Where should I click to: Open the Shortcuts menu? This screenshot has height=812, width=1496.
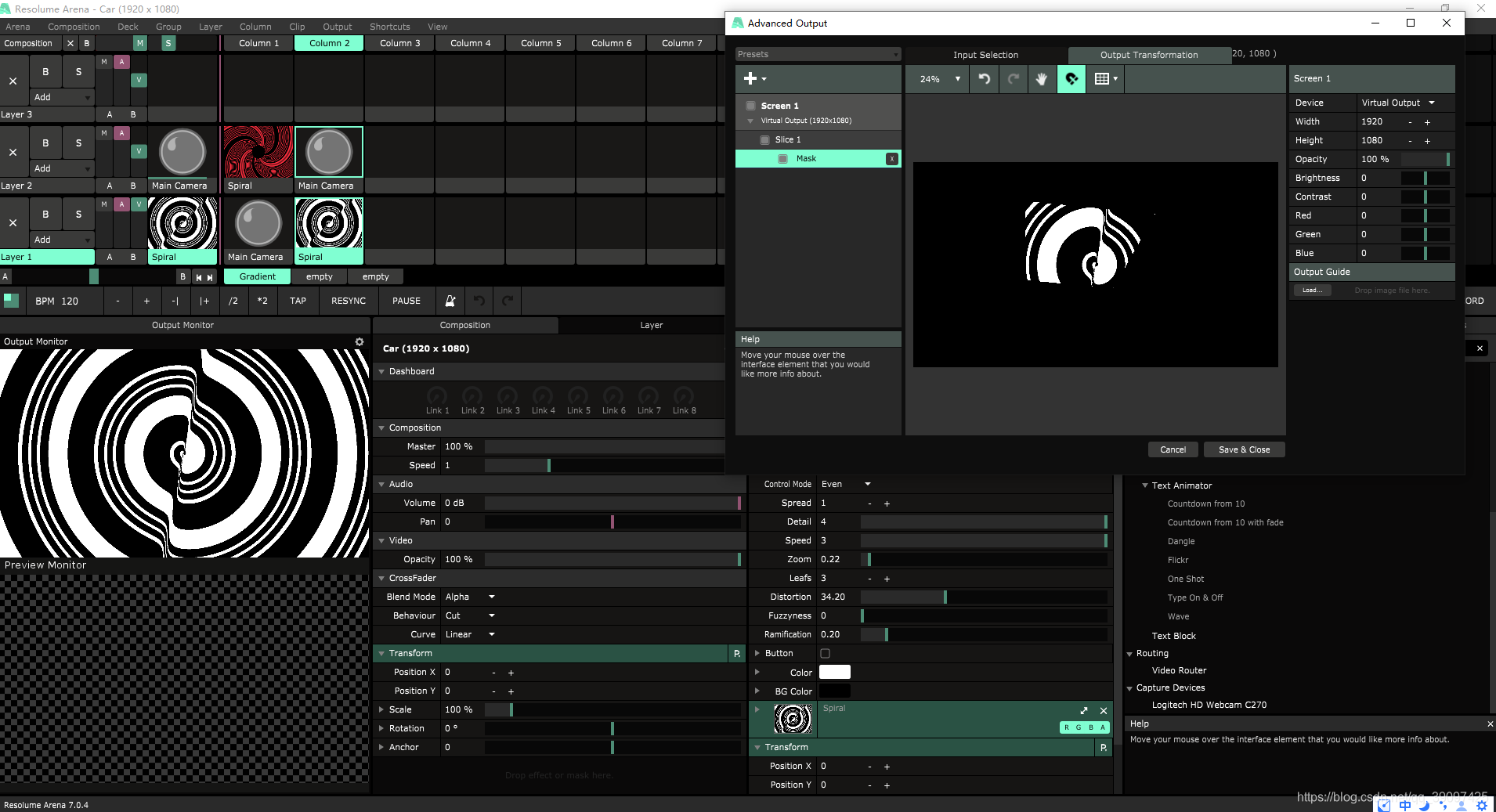(389, 27)
